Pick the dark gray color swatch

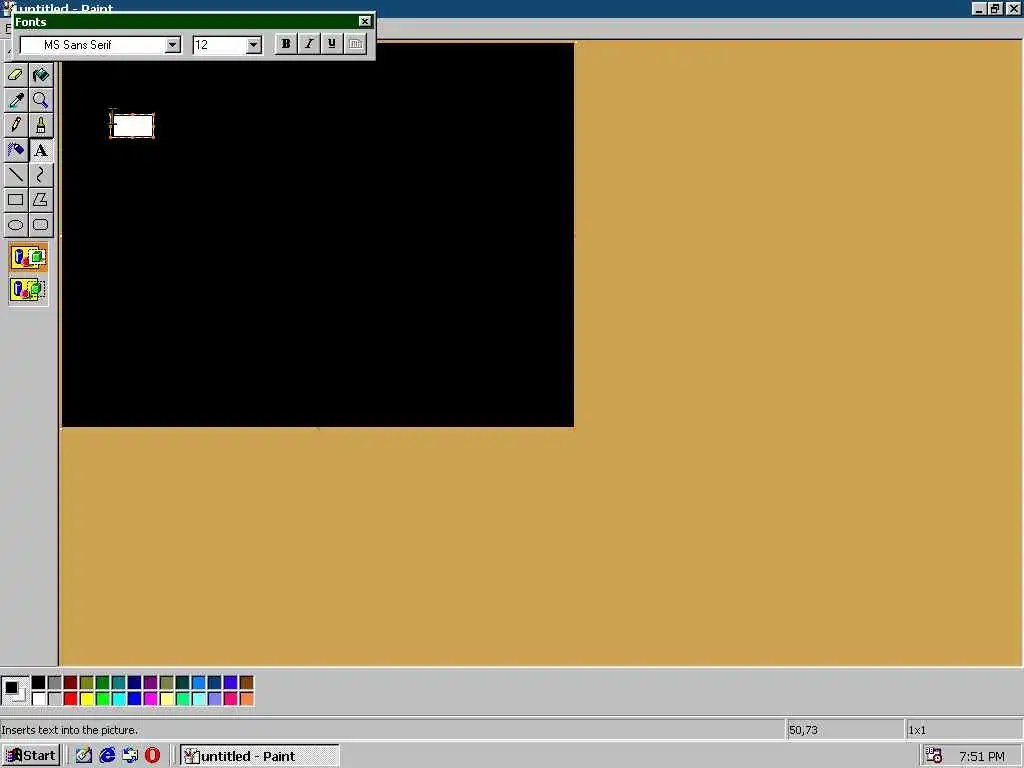[x=54, y=683]
